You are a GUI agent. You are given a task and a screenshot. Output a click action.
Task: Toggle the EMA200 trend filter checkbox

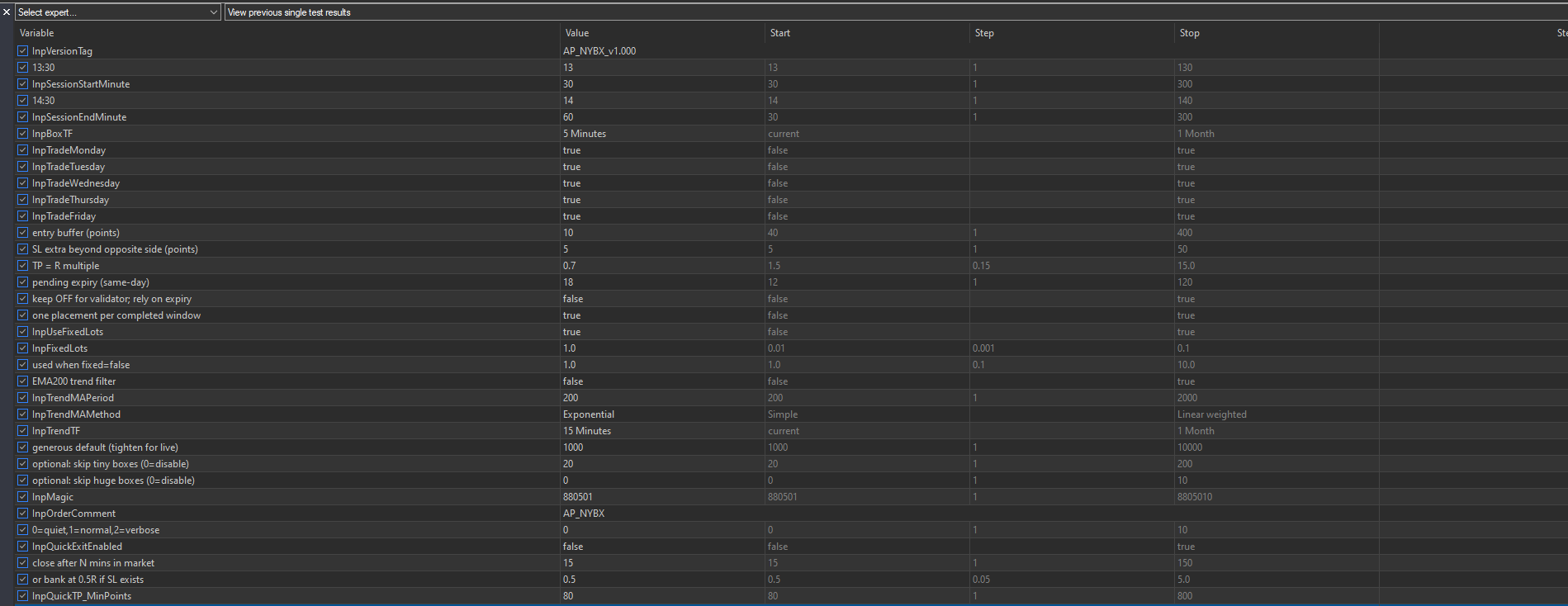pos(23,381)
